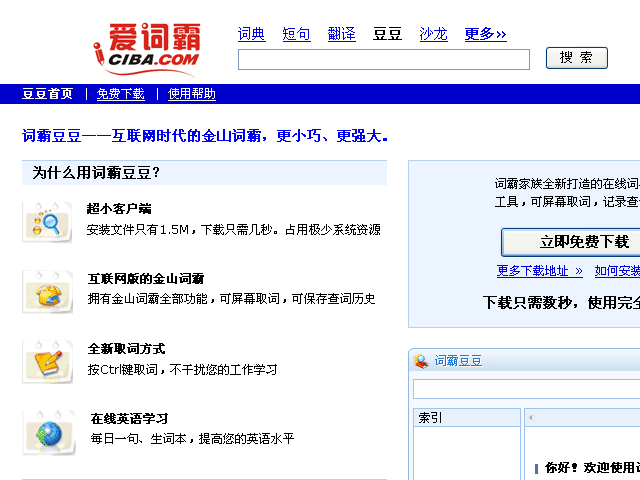Open 使用帮助 in the blue bar
Screen dimensions: 640x480
[x=192, y=94]
